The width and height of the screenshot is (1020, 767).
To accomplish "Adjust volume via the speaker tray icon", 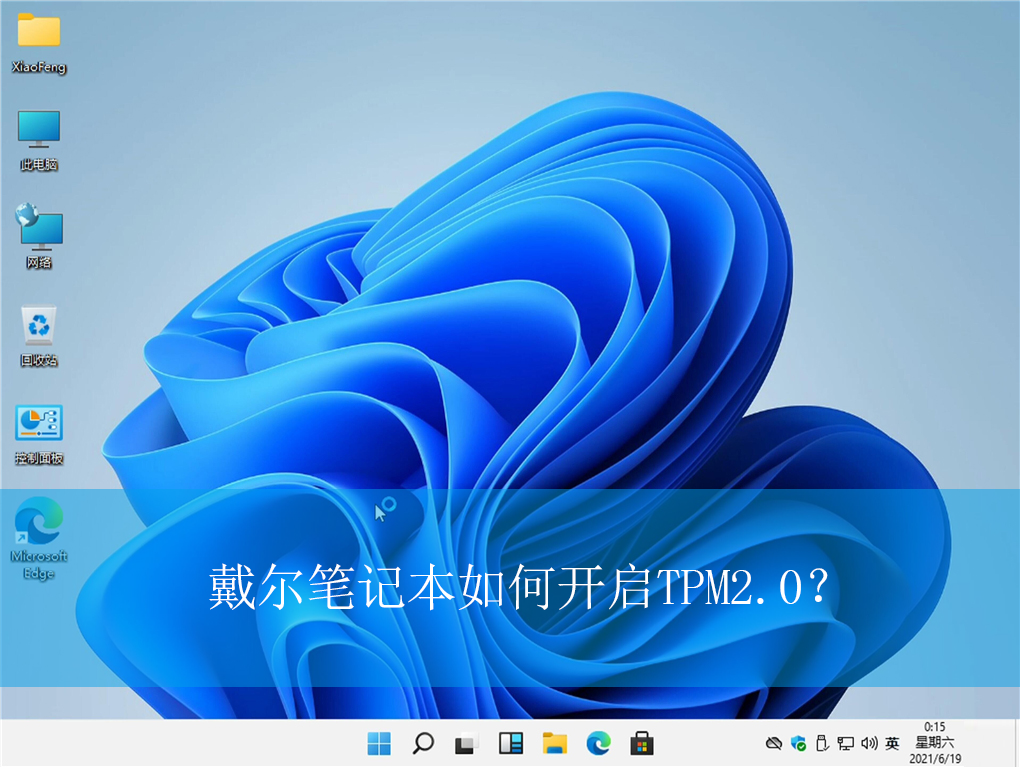I will [x=868, y=743].
